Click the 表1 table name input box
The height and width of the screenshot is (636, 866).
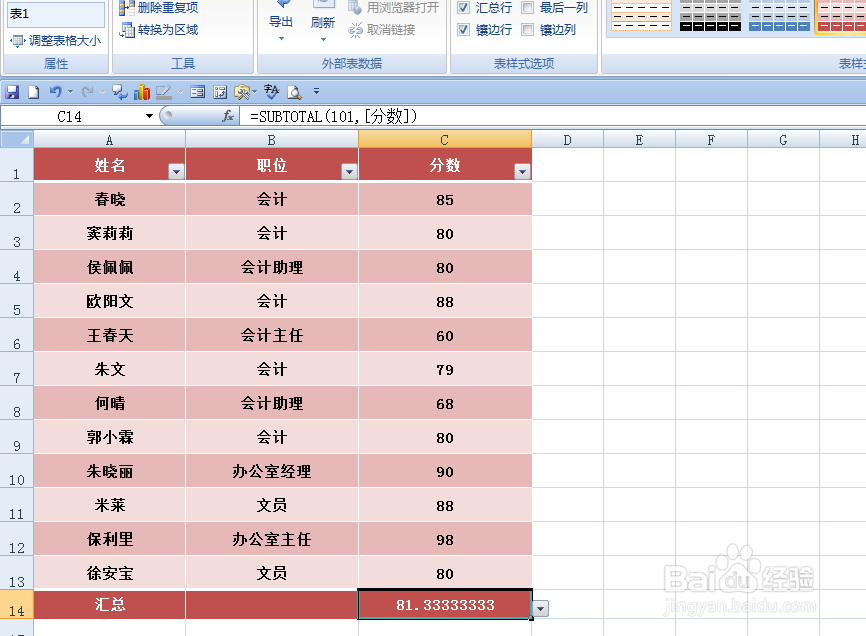(x=55, y=13)
